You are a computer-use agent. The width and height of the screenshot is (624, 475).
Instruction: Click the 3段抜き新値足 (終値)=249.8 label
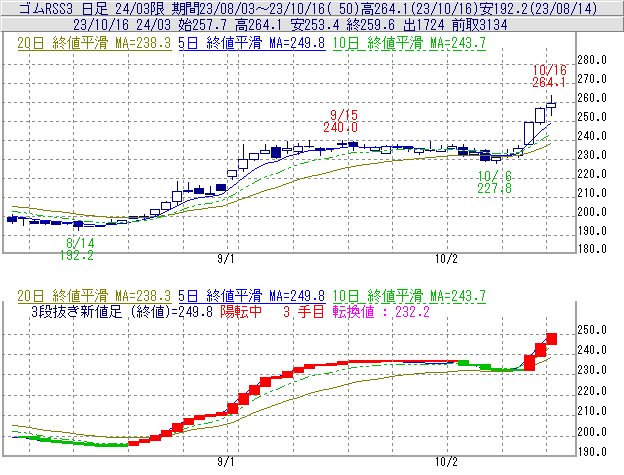coord(122,311)
